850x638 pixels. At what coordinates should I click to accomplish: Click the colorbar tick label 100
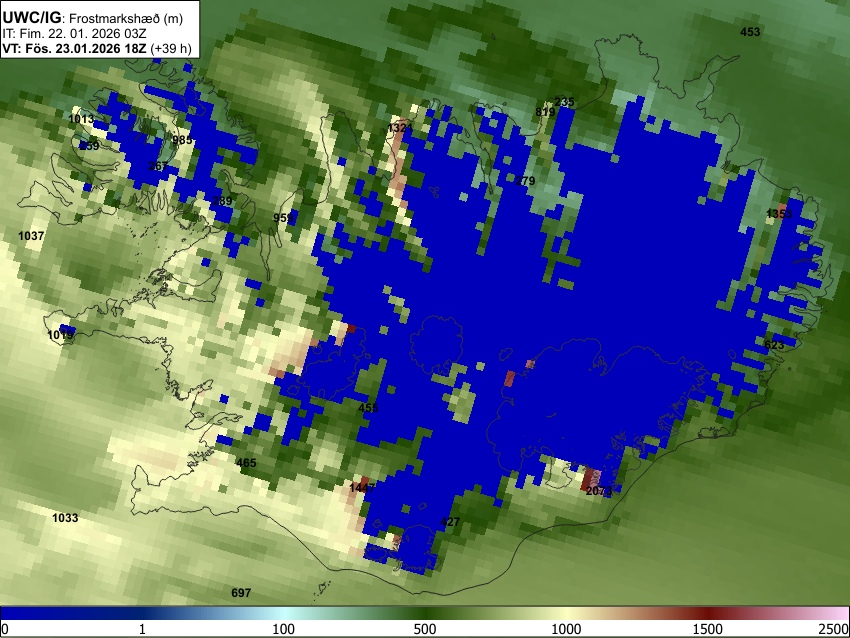coord(284,629)
